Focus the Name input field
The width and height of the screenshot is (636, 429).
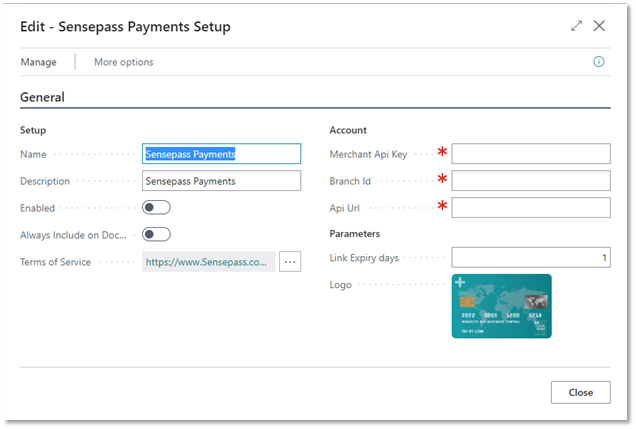click(221, 154)
